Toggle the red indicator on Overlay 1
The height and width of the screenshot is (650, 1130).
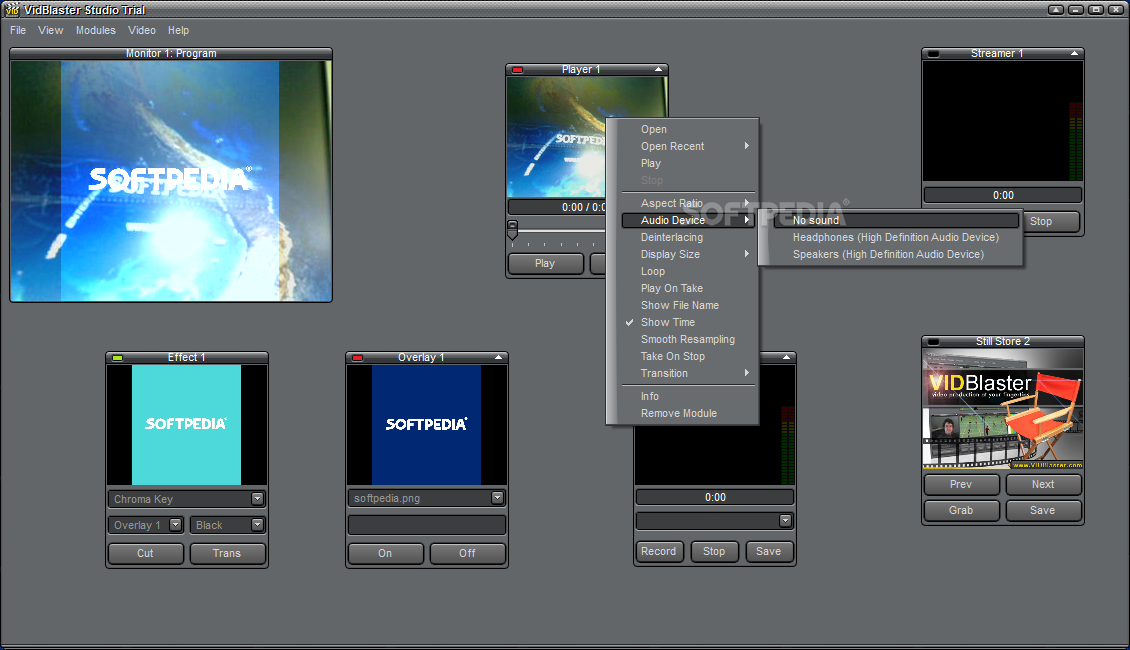click(x=357, y=357)
